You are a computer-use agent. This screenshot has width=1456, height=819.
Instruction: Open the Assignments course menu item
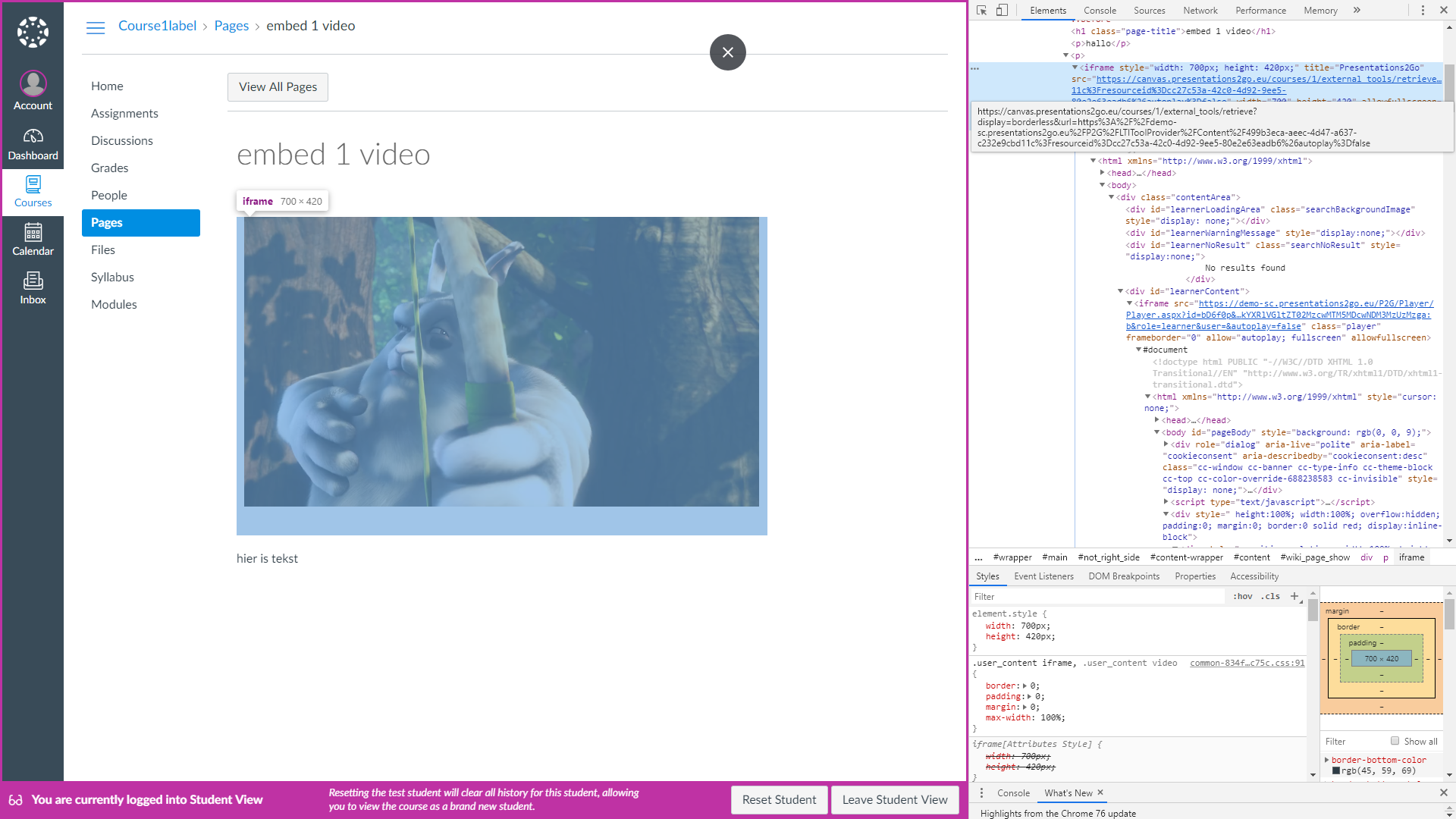(x=124, y=114)
